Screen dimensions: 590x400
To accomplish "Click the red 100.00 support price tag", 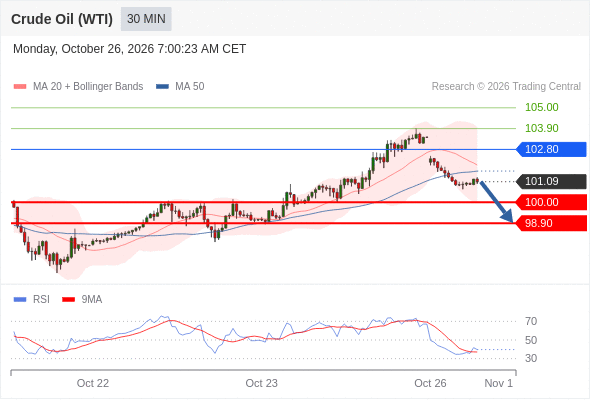I will pyautogui.click(x=551, y=202).
